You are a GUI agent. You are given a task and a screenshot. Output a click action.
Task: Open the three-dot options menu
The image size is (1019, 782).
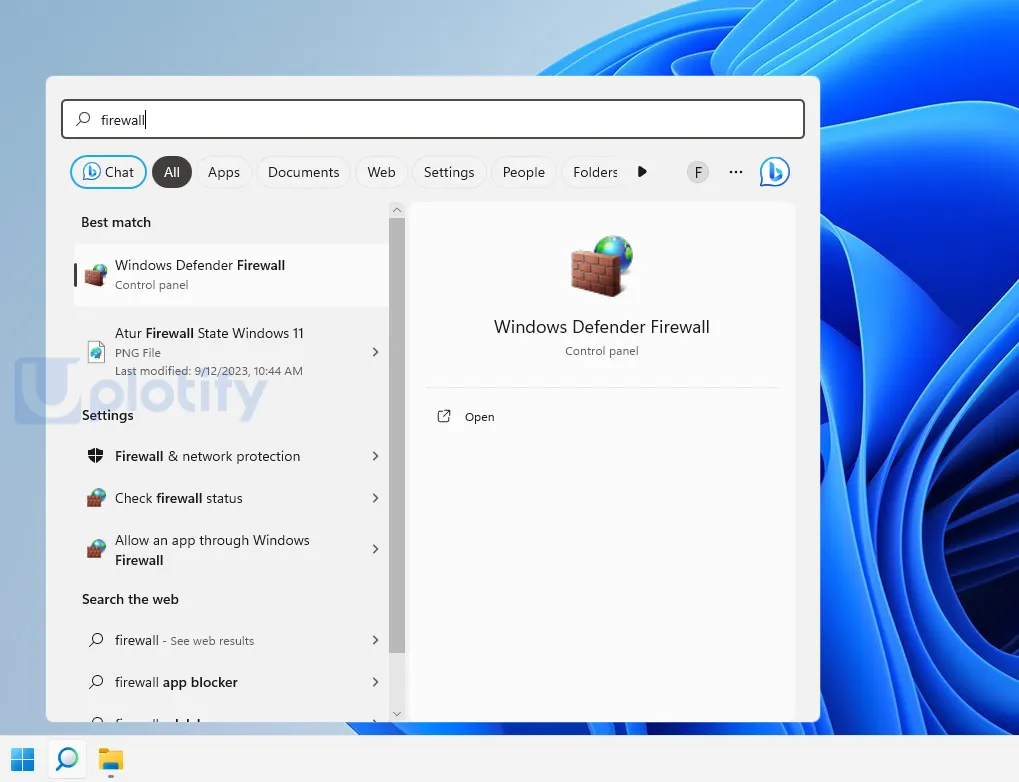tap(736, 172)
